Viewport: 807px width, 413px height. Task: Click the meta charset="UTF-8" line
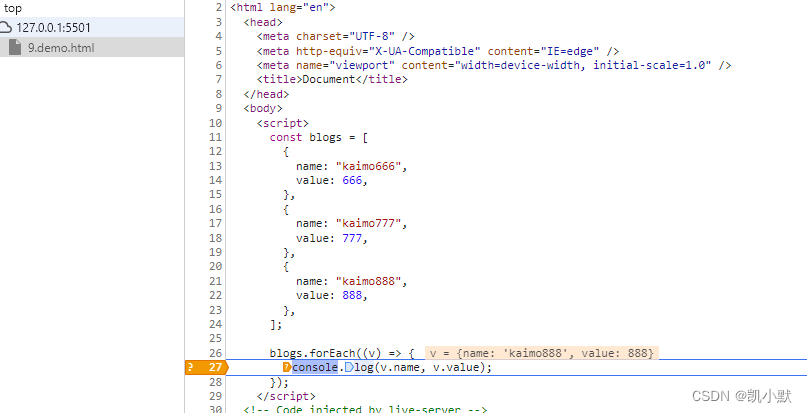(336, 37)
